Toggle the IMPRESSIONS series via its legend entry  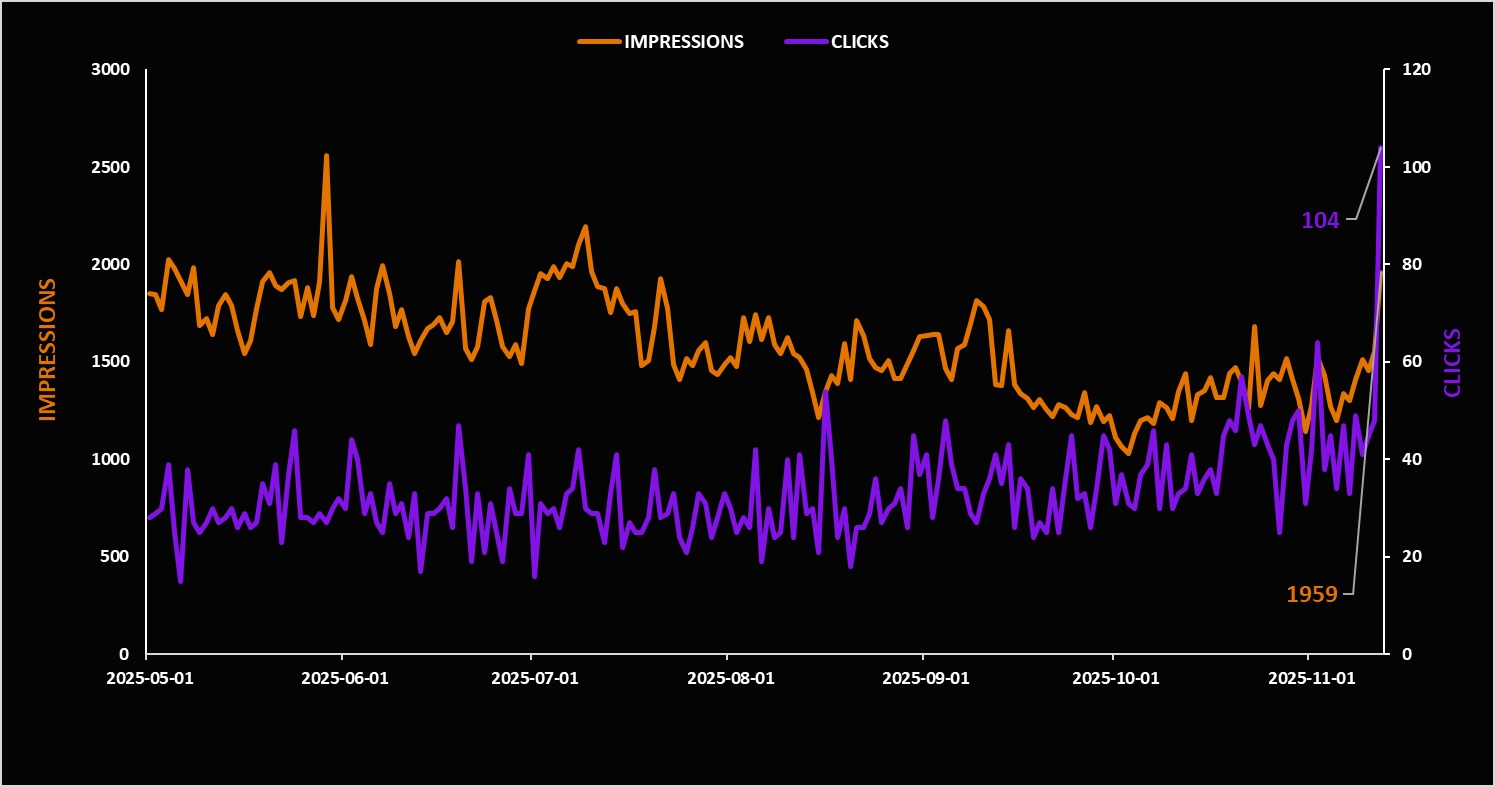tap(684, 42)
